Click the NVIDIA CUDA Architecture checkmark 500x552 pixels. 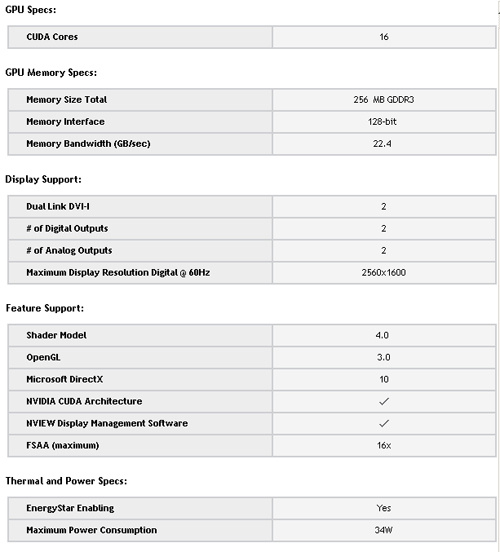384,401
